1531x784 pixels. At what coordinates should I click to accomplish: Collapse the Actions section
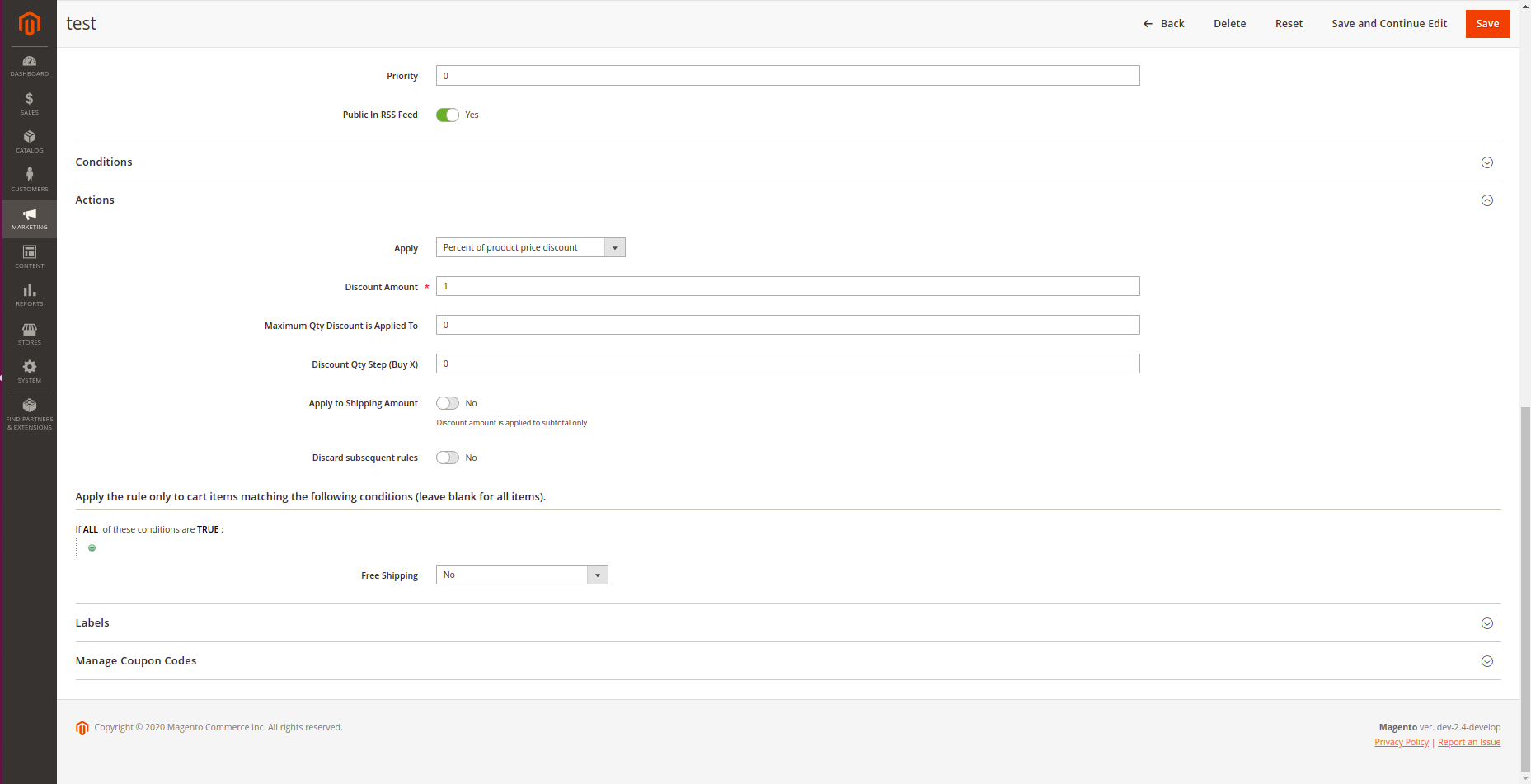coord(788,200)
